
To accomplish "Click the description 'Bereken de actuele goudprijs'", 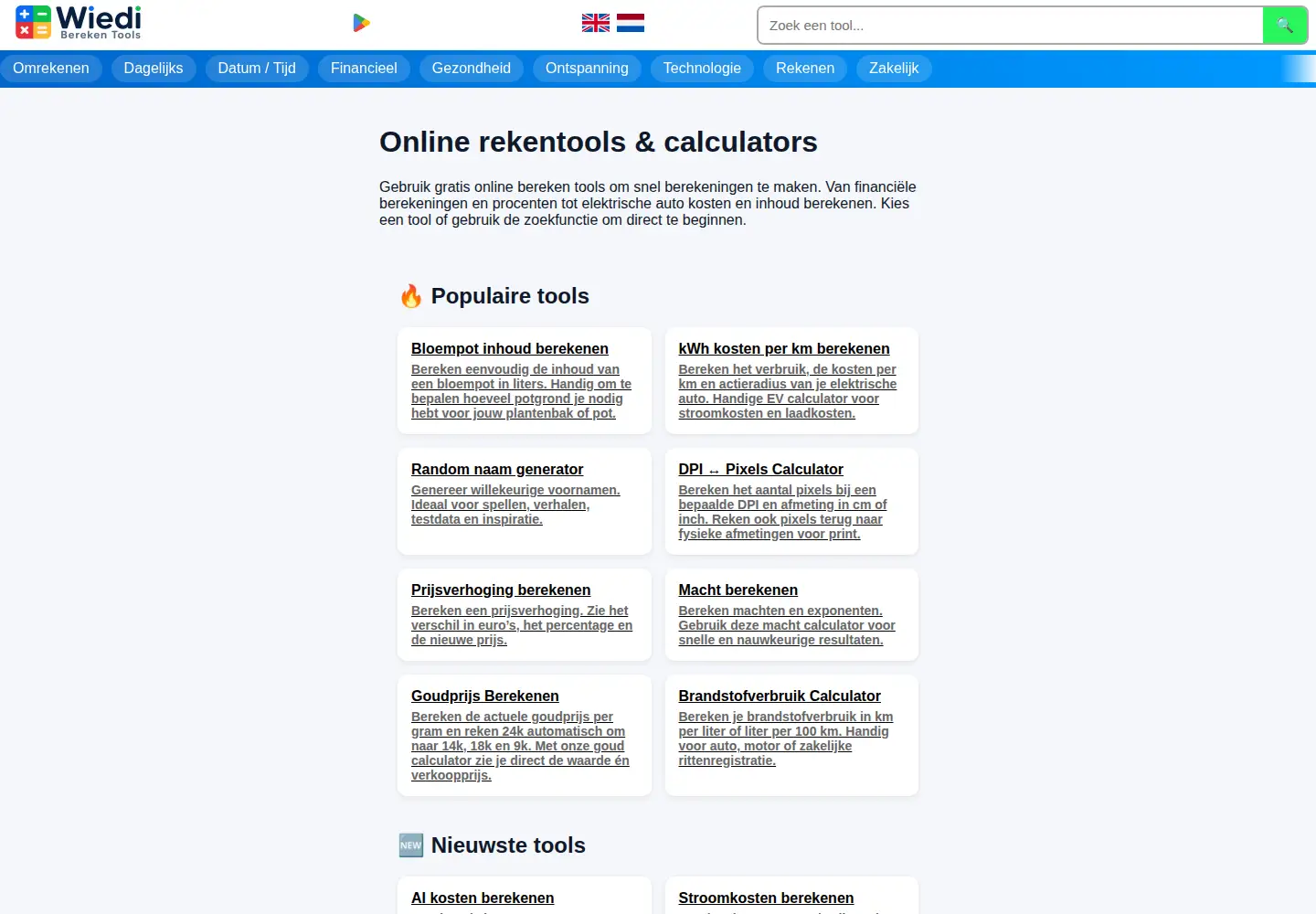I will [x=521, y=746].
